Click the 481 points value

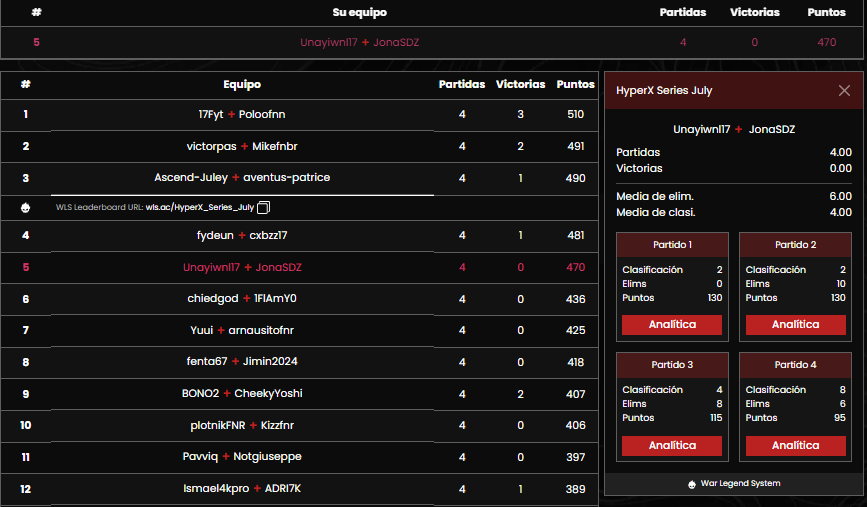[x=575, y=236]
